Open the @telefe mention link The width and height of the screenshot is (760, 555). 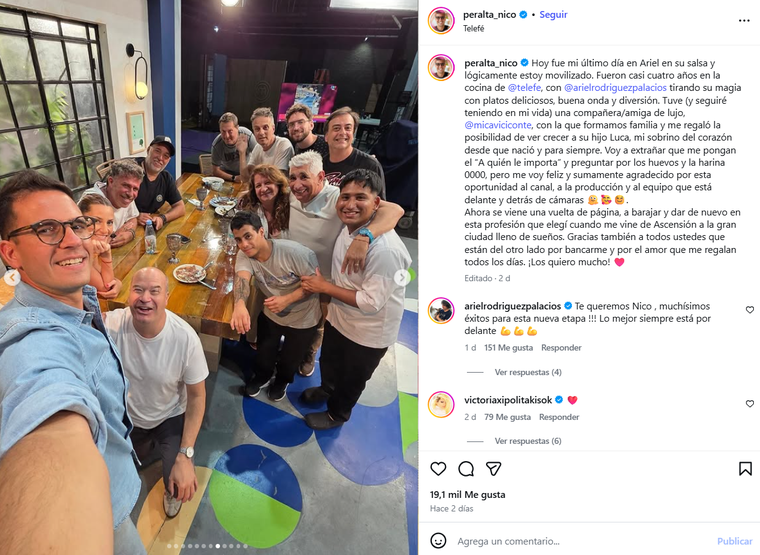pos(524,88)
